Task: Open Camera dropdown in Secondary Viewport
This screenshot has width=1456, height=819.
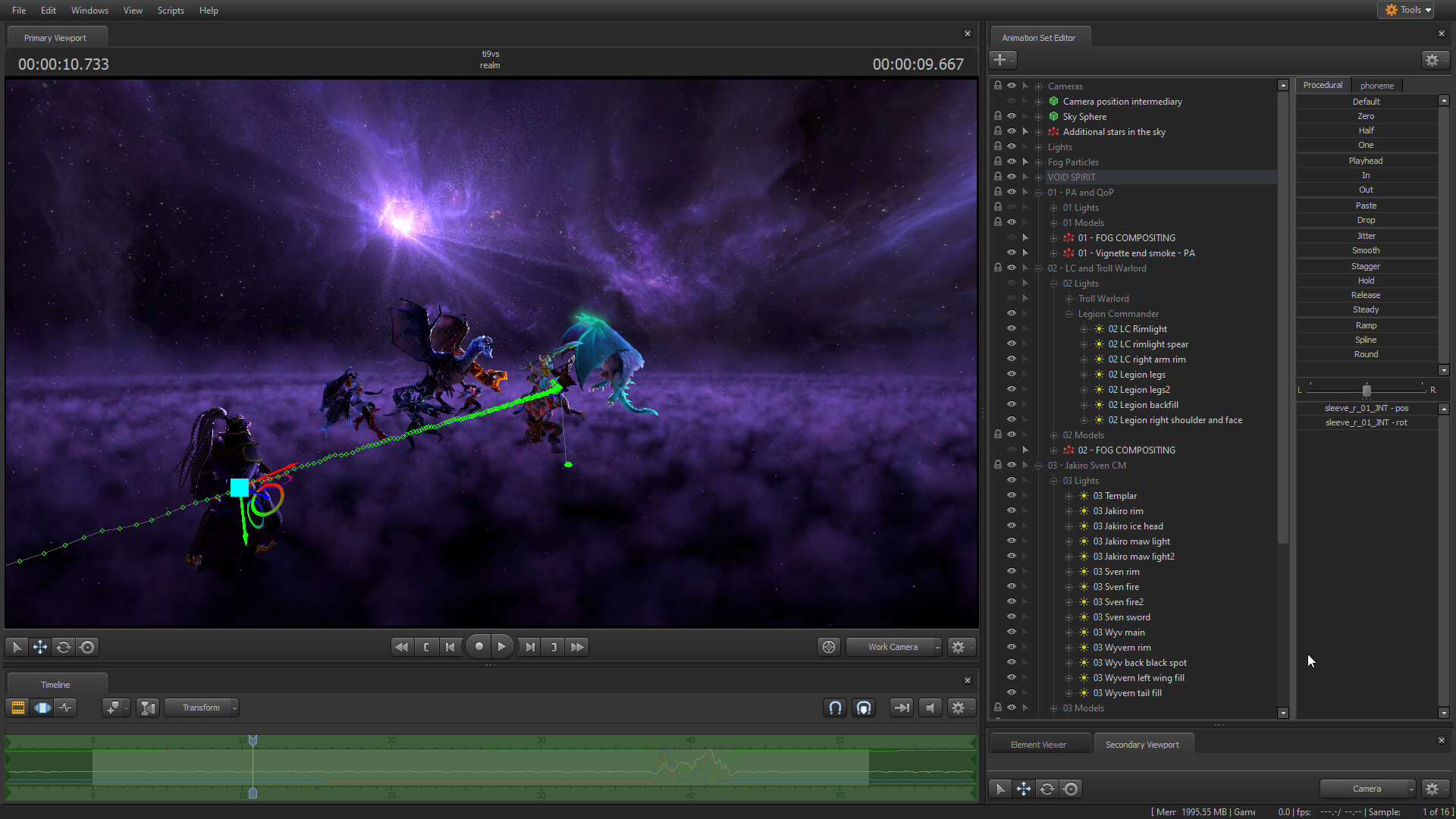Action: 1368,789
